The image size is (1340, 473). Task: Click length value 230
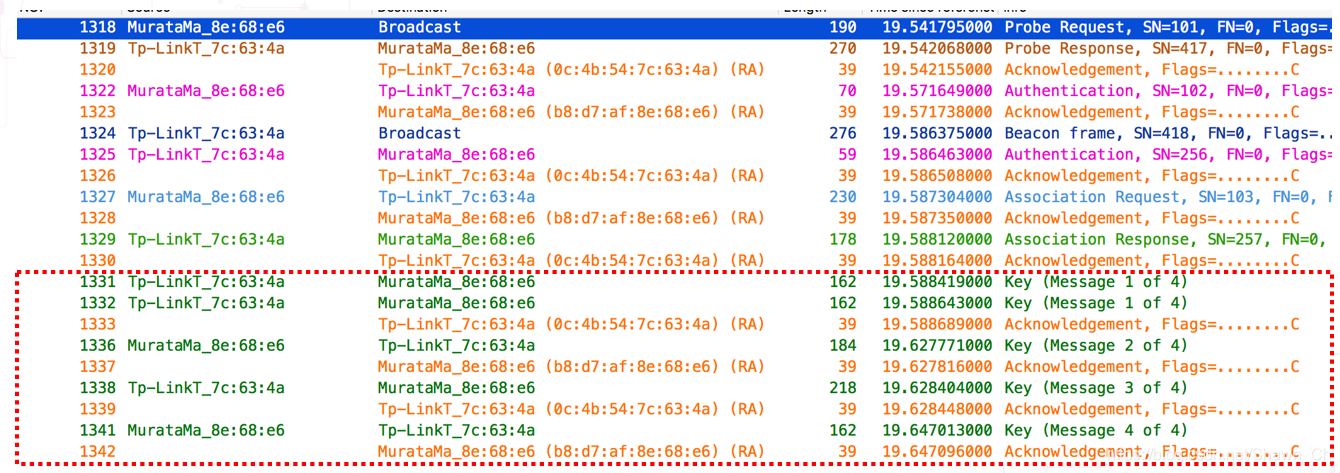click(x=843, y=197)
